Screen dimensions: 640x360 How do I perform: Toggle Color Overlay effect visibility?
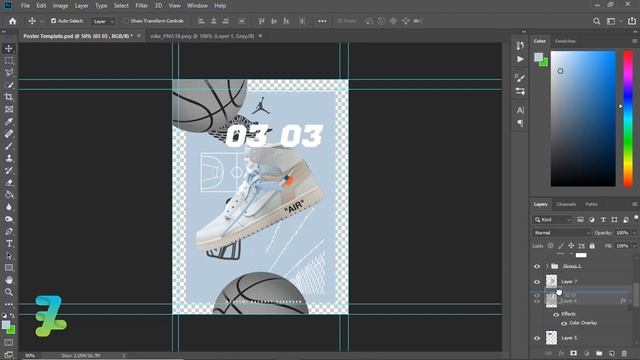point(564,323)
